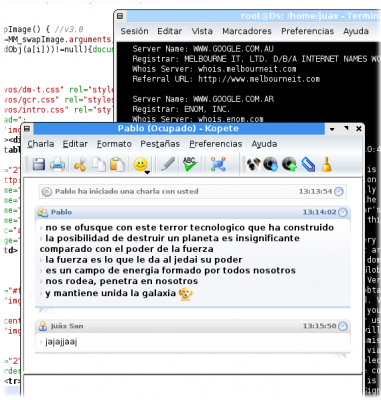The height and width of the screenshot is (400, 381).
Task: Open the Ayuda menu in Terminal window
Action: point(356,31)
